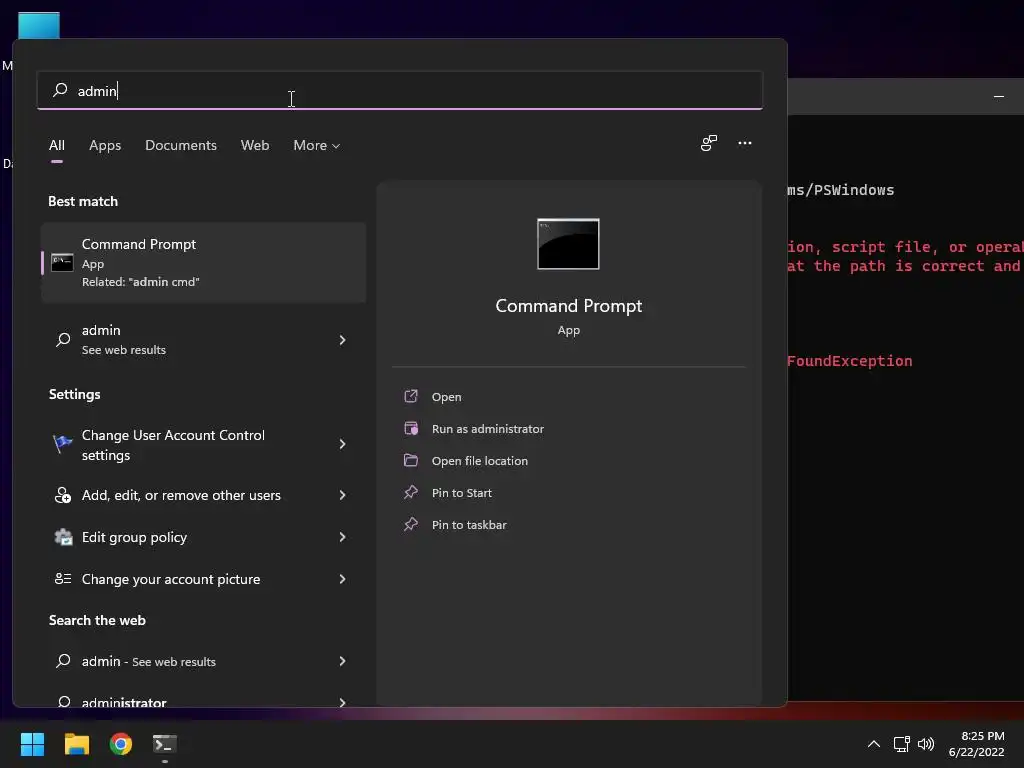Click the desktop icon at top left
Screen dimensions: 1024x768
(x=39, y=25)
